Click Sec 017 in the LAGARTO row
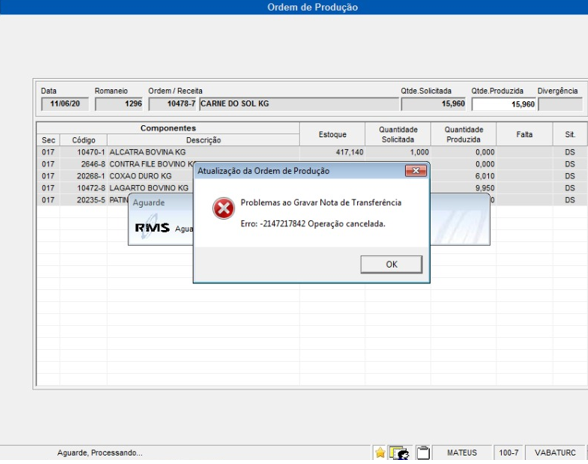 click(x=48, y=188)
